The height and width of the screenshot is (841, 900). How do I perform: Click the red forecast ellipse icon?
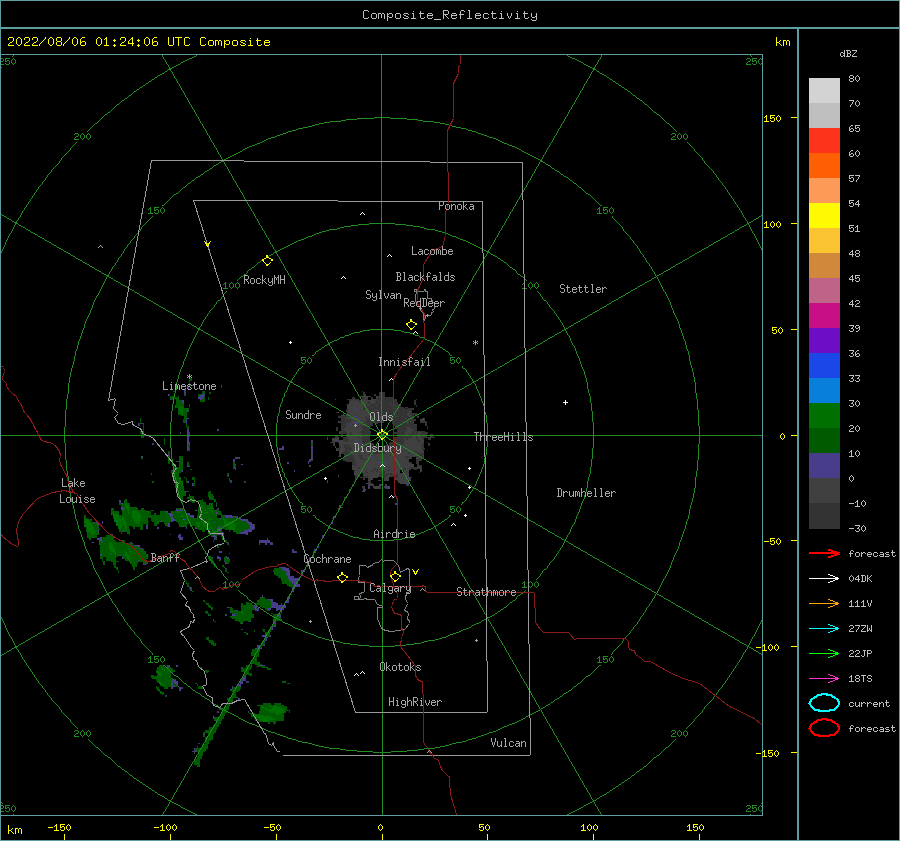(x=824, y=728)
